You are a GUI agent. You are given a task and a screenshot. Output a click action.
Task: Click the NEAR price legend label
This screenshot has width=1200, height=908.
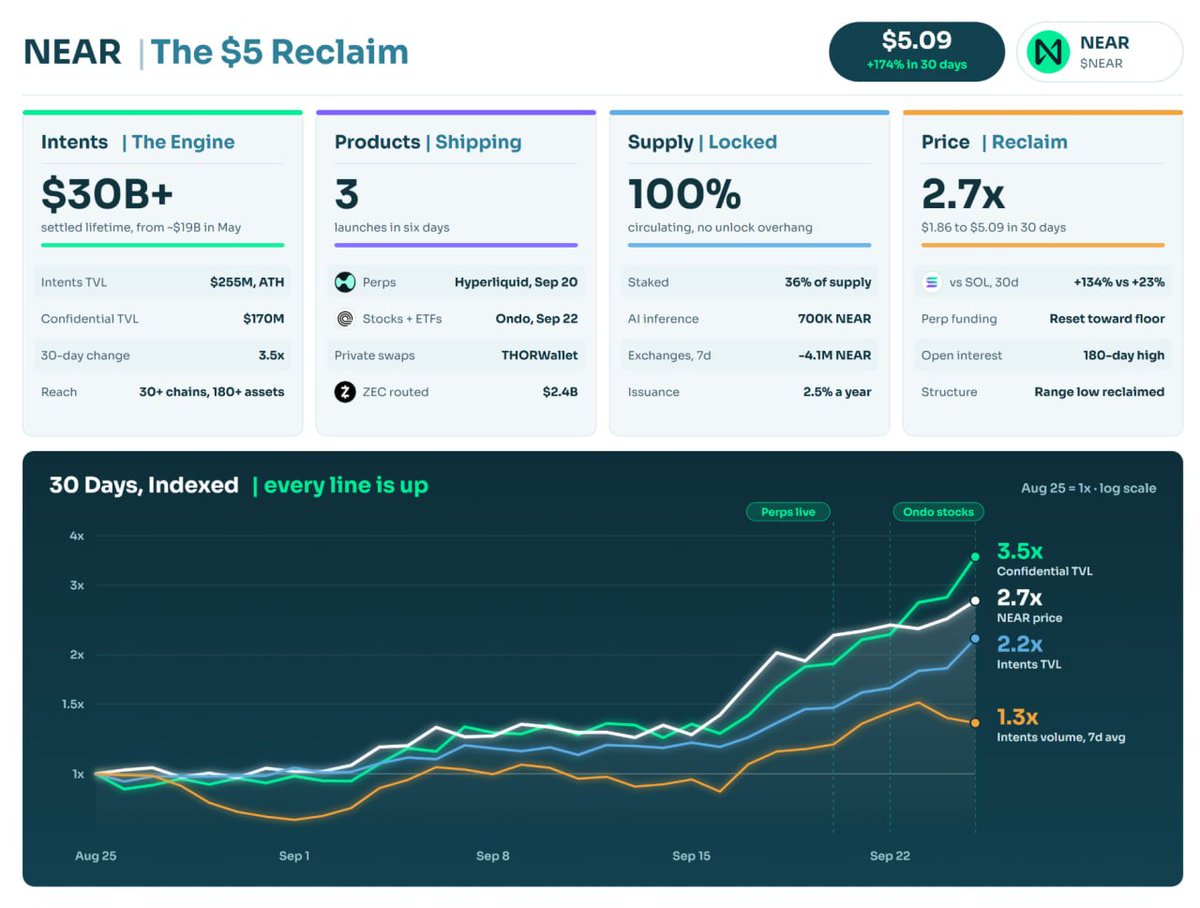(1029, 618)
